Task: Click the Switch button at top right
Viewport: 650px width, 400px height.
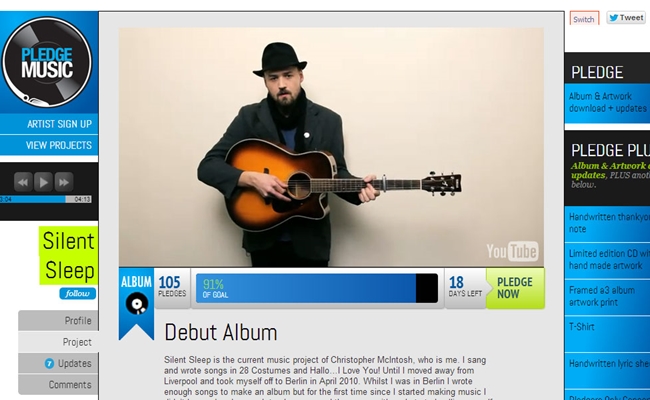Action: point(584,19)
